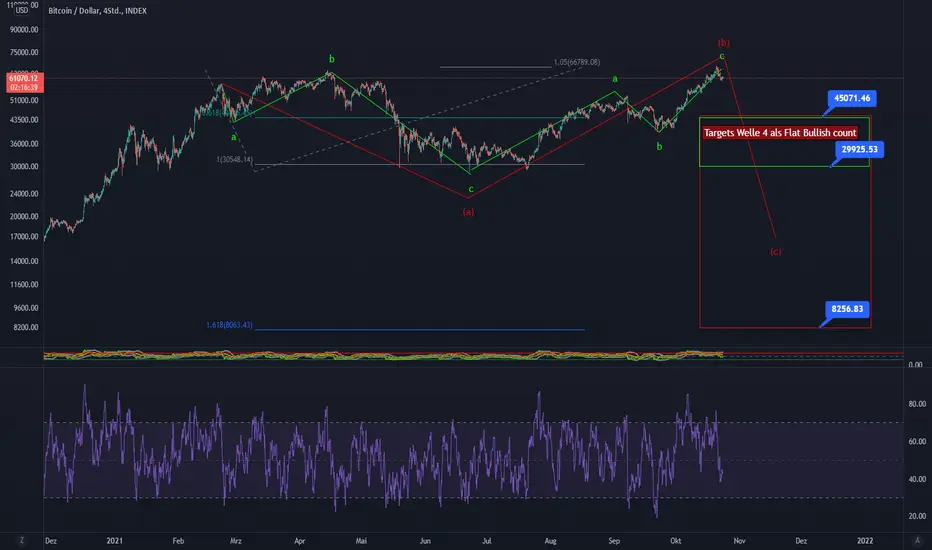The image size is (932, 550).
Task: Click the 90000.00 price scale label
Action: coord(24,30)
